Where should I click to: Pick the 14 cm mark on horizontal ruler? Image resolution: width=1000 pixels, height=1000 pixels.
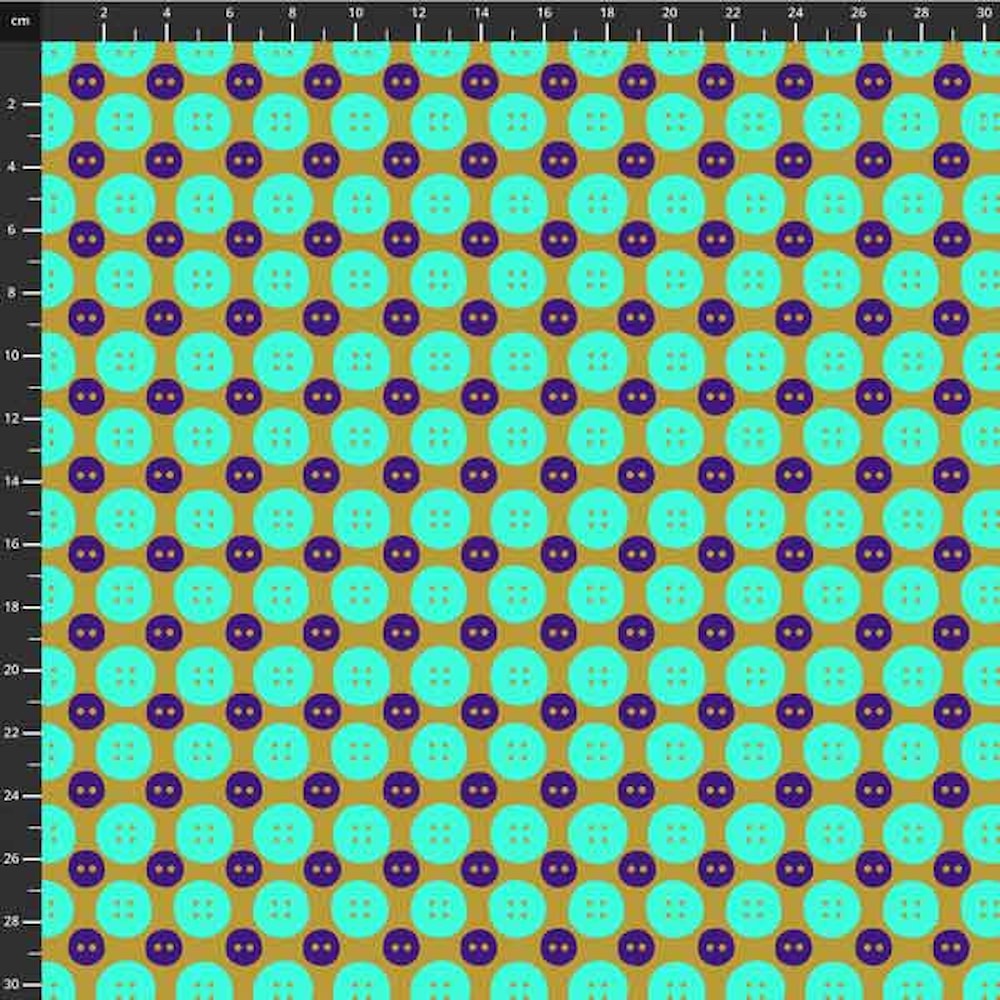pyautogui.click(x=481, y=13)
